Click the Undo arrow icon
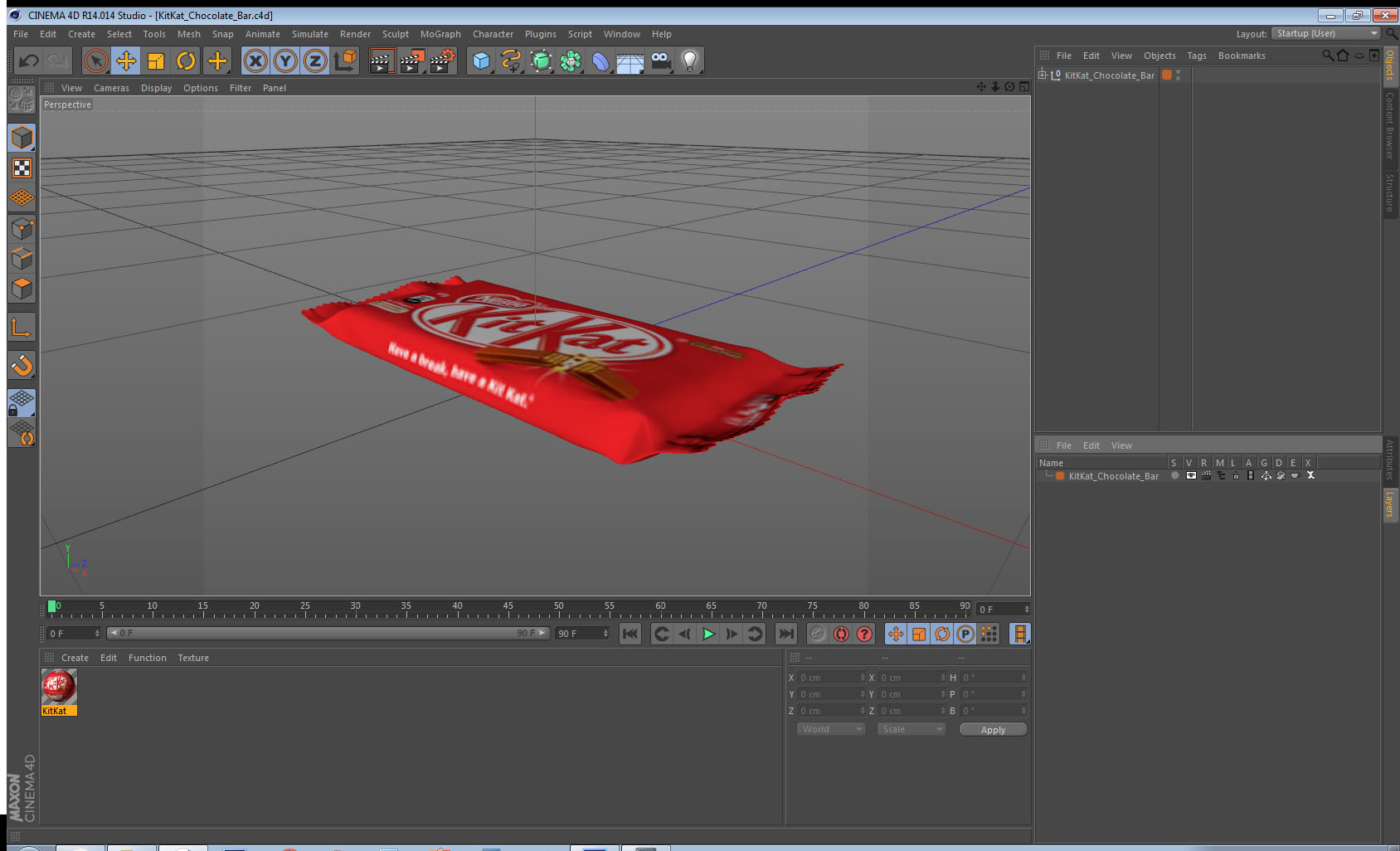Image resolution: width=1400 pixels, height=851 pixels. 29,61
